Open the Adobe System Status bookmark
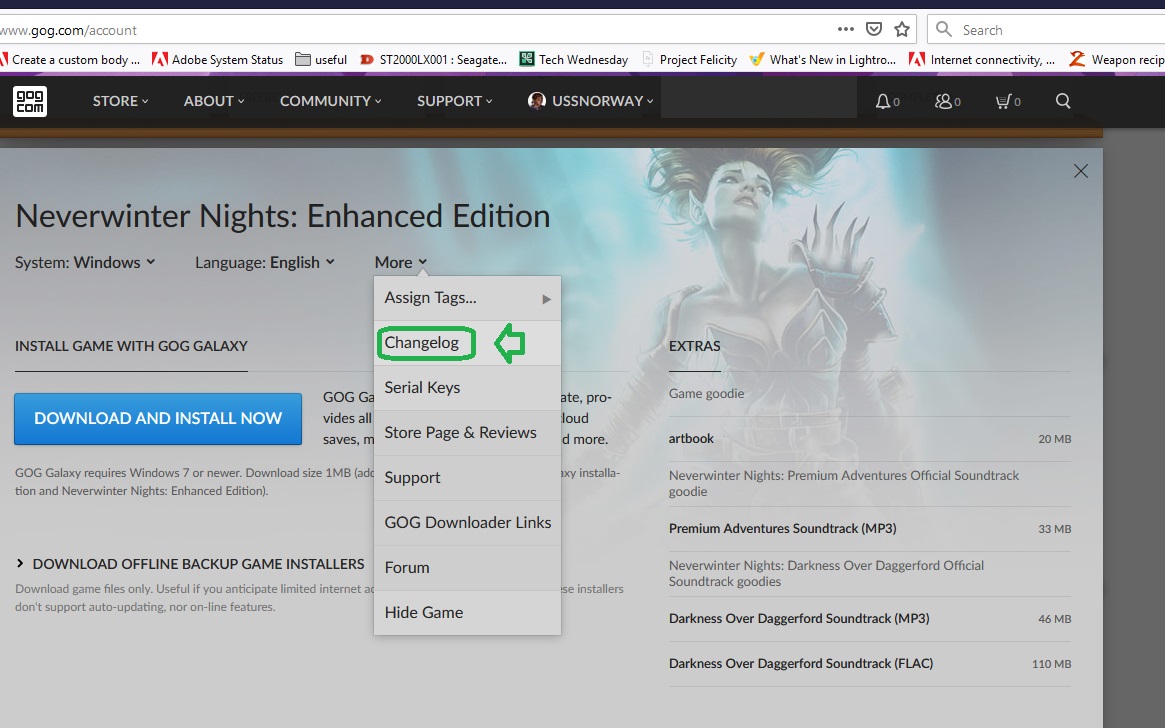 (x=218, y=59)
